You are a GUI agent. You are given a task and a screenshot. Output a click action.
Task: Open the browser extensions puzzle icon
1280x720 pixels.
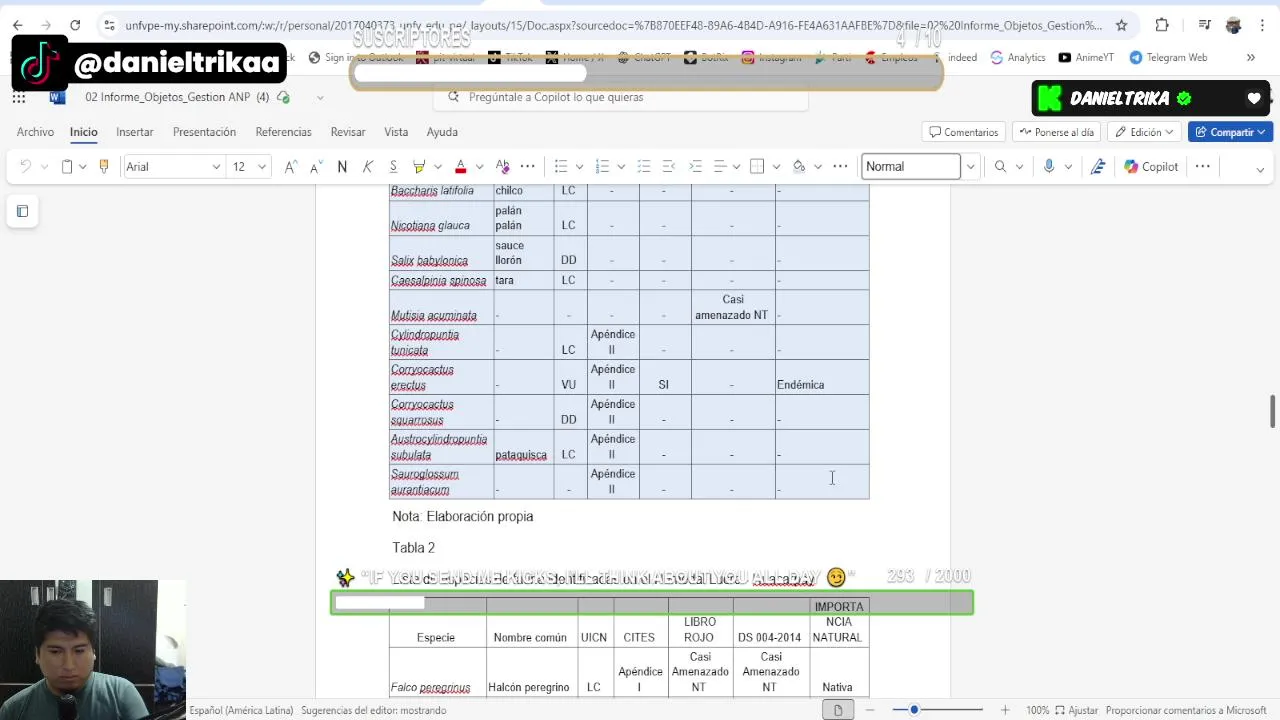click(x=1162, y=25)
